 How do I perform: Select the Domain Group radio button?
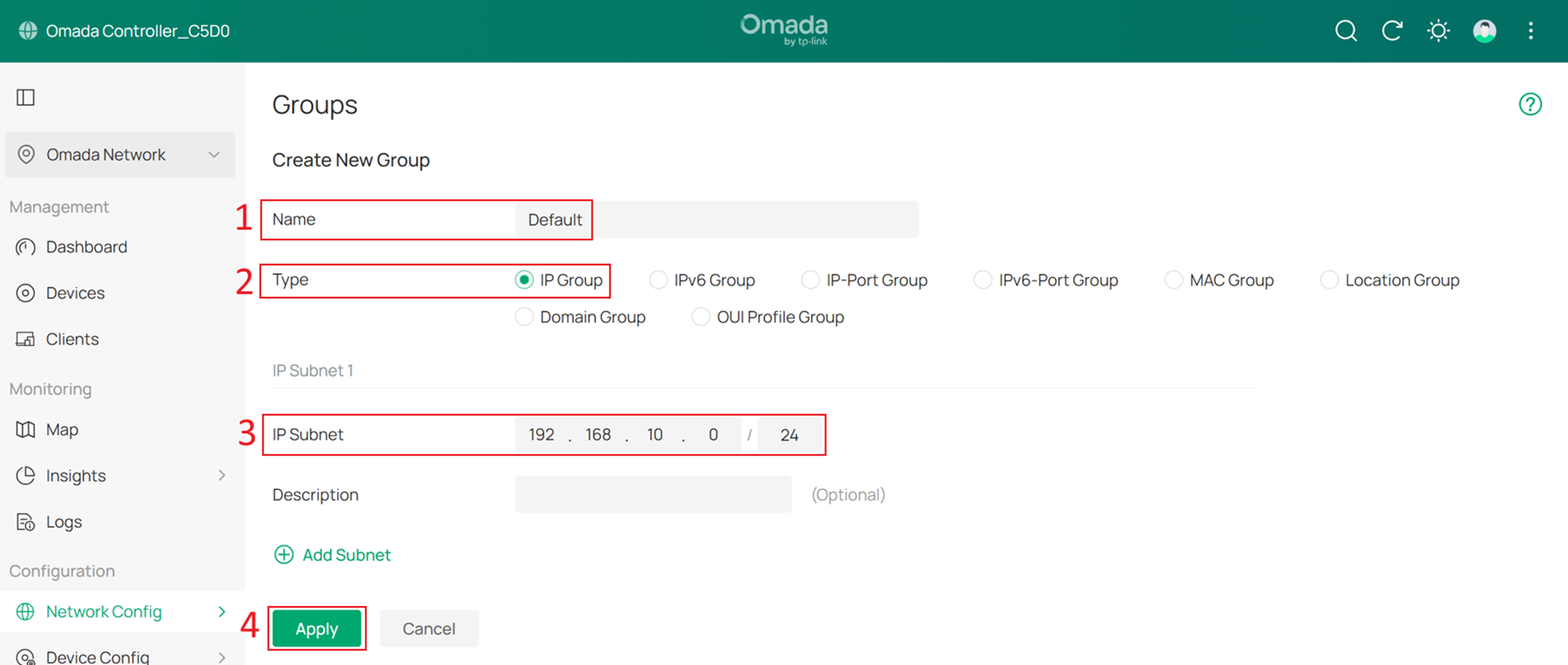[x=524, y=317]
